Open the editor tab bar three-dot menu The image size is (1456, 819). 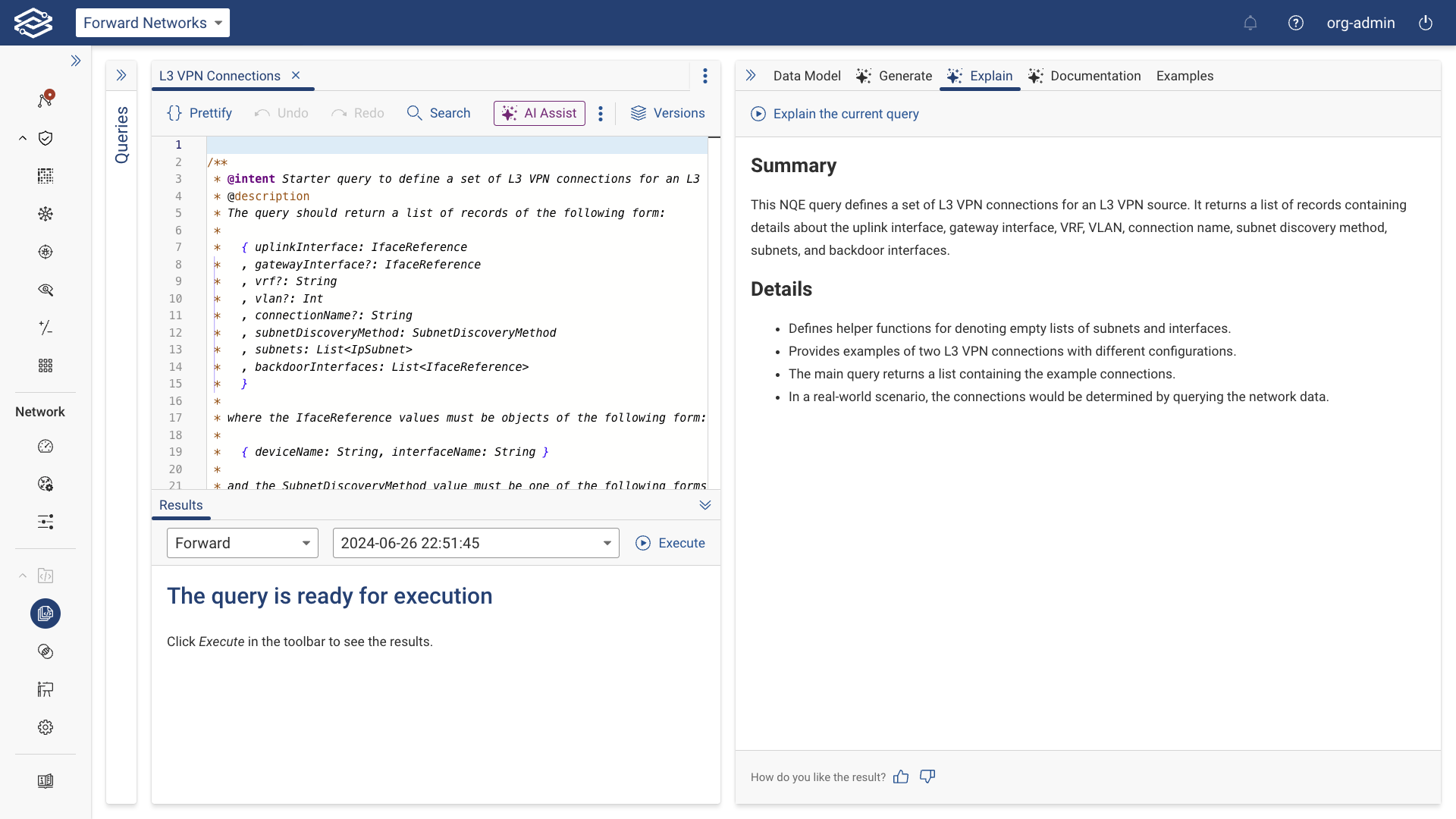(x=705, y=76)
